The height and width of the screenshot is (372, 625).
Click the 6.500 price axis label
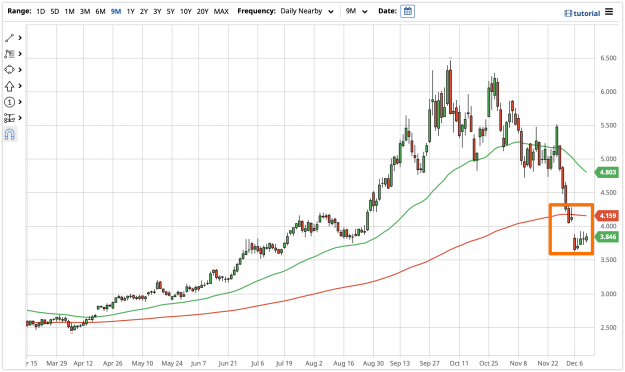point(608,58)
